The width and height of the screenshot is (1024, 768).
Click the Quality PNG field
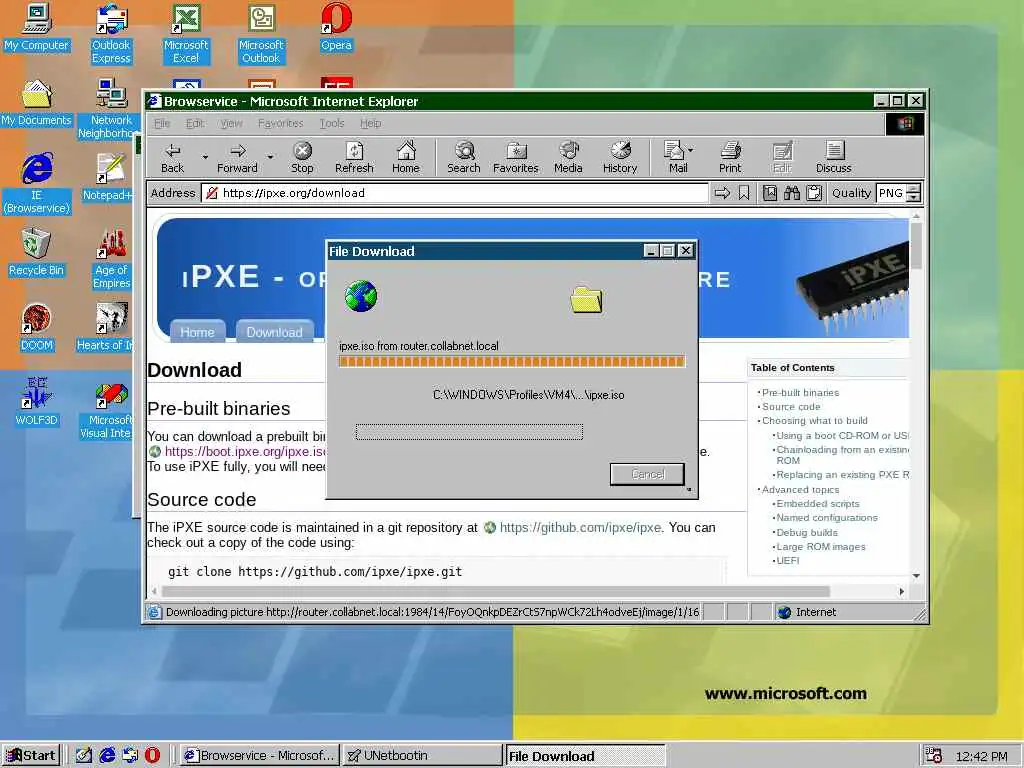click(x=891, y=193)
